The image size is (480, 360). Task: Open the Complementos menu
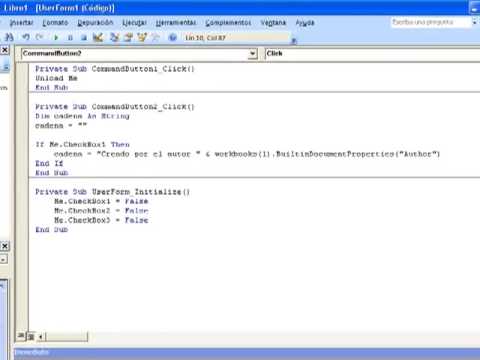228,22
